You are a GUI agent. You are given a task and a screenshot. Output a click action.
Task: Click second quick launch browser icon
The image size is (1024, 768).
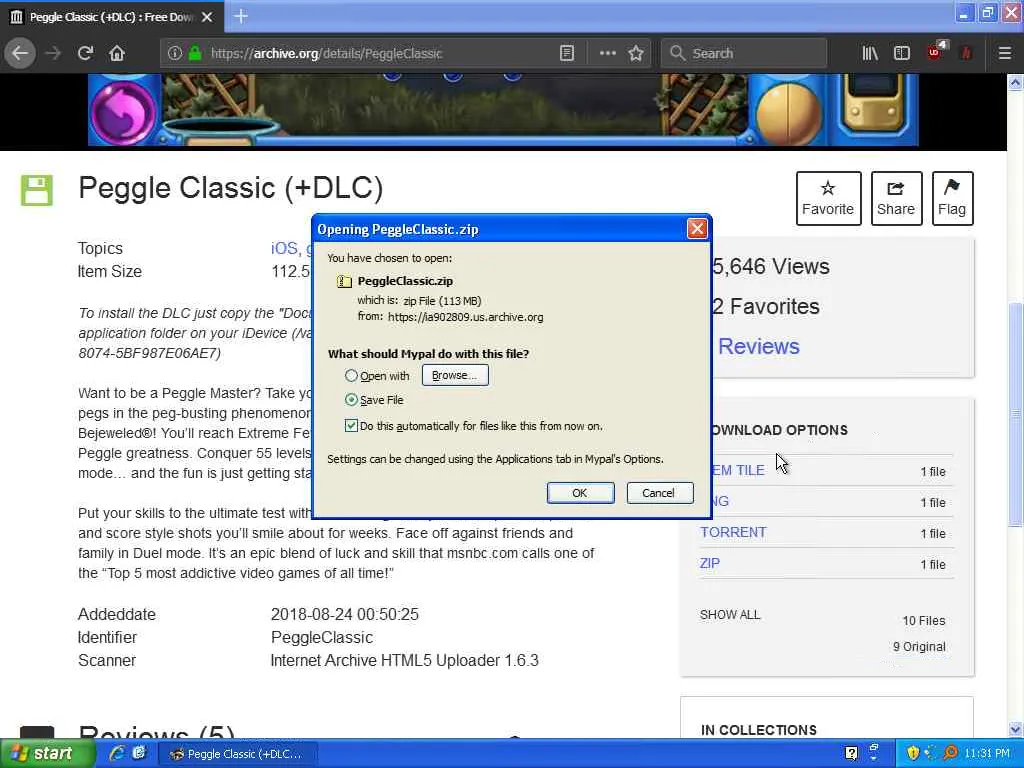click(139, 754)
